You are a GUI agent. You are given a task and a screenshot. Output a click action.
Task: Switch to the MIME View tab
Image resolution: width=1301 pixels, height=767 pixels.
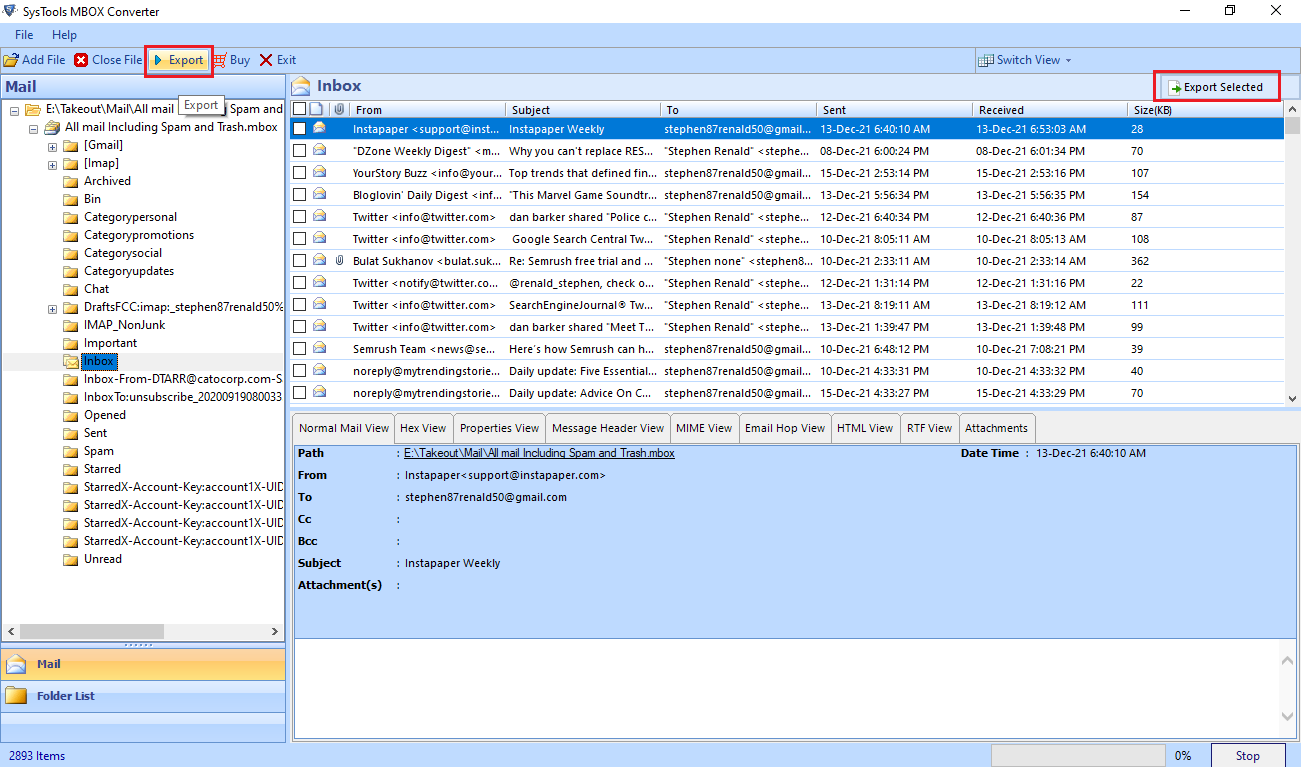[x=704, y=428]
